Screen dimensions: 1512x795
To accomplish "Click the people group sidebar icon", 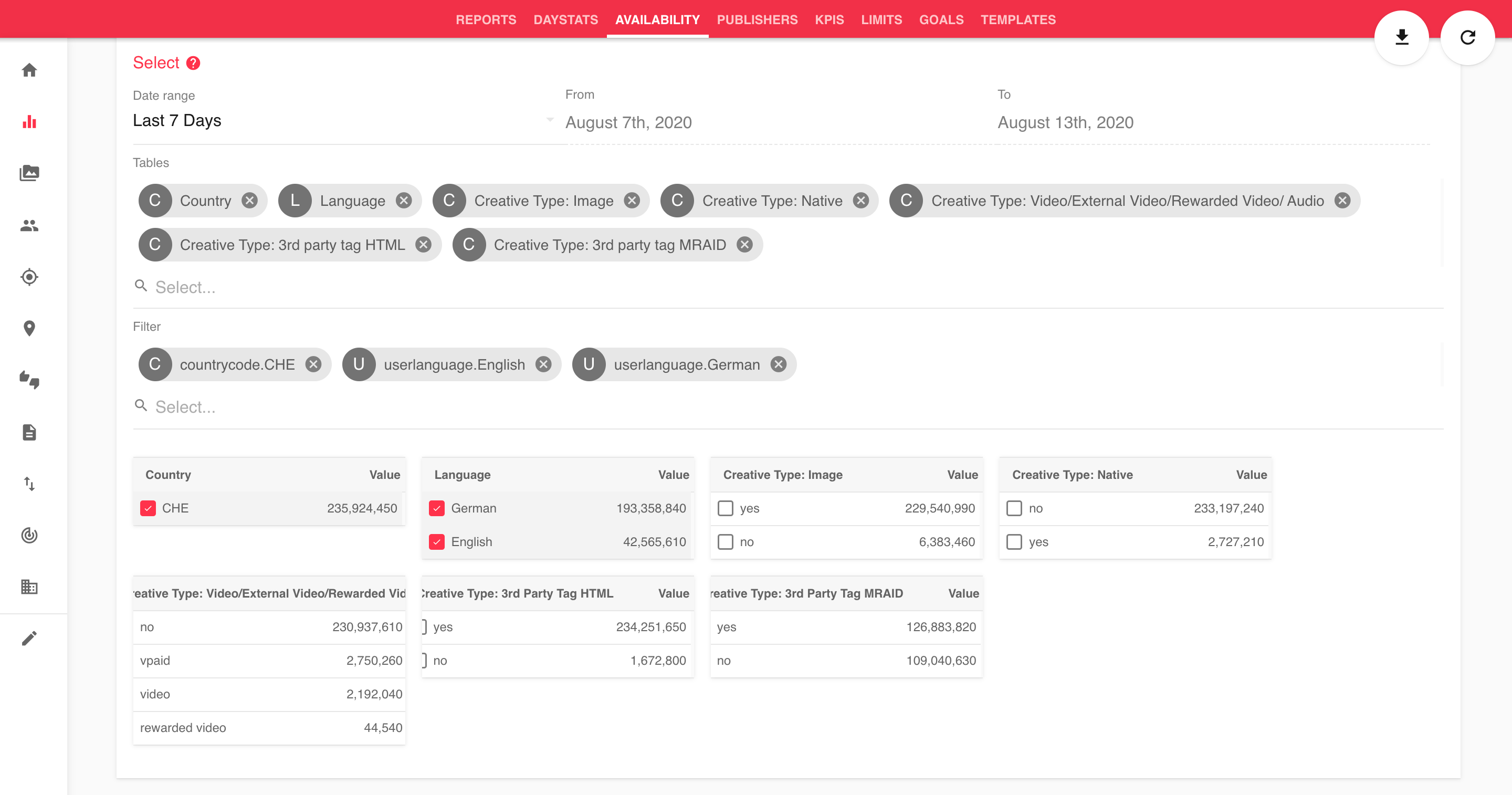I will [29, 225].
